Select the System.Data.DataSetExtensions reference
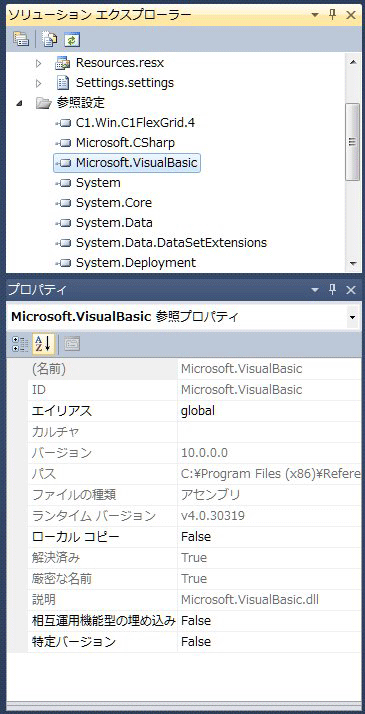365x714 pixels. click(x=171, y=243)
